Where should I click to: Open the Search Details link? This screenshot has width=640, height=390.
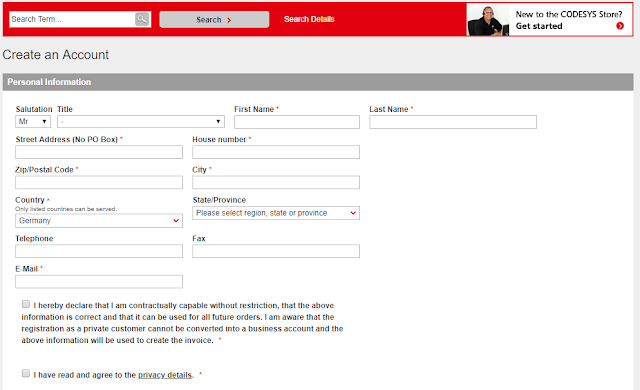point(309,19)
